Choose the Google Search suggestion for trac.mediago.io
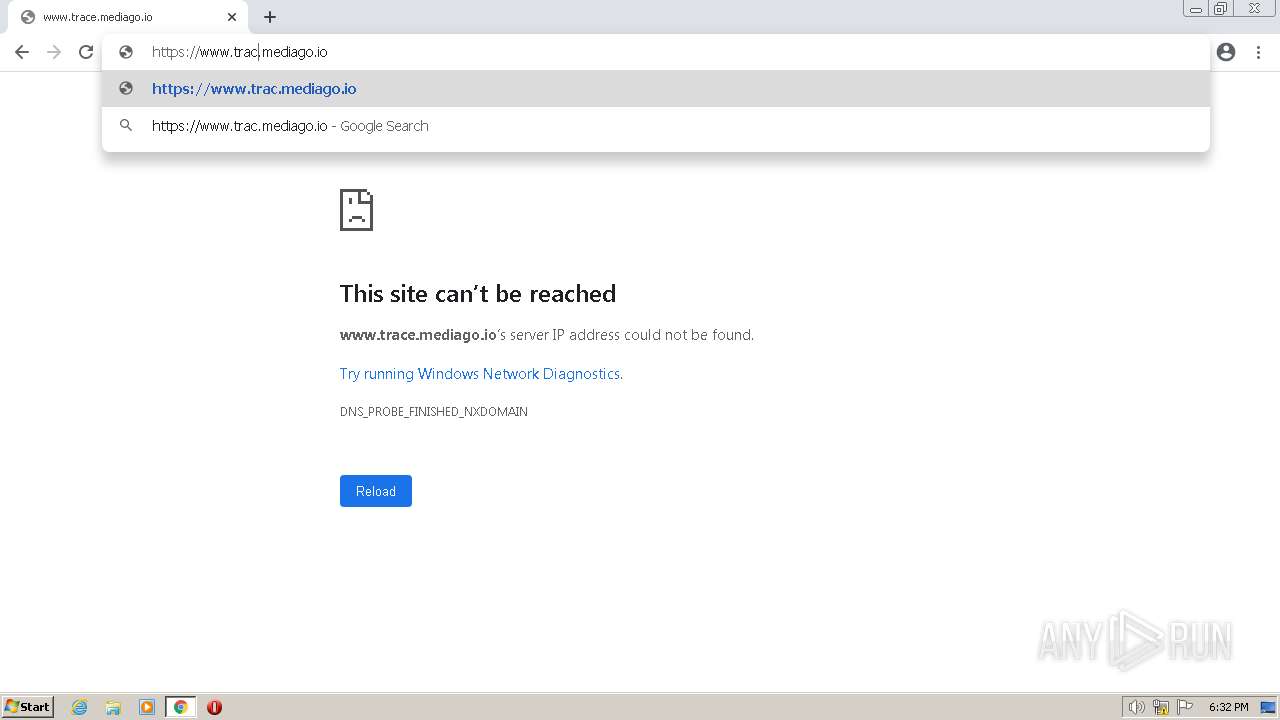1280x720 pixels. (x=656, y=126)
